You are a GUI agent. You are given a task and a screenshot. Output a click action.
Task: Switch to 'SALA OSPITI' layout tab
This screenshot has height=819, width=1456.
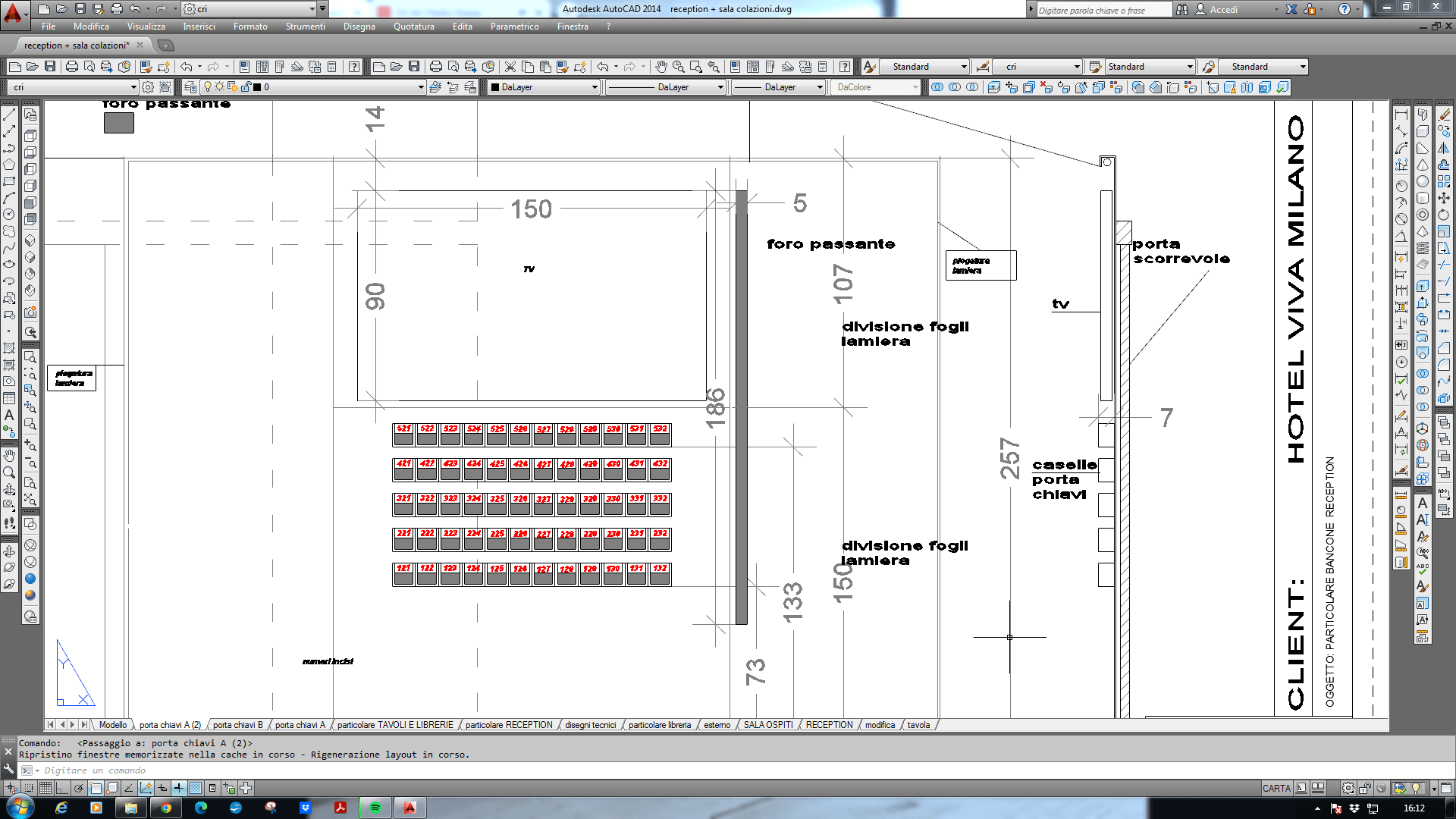(x=767, y=725)
